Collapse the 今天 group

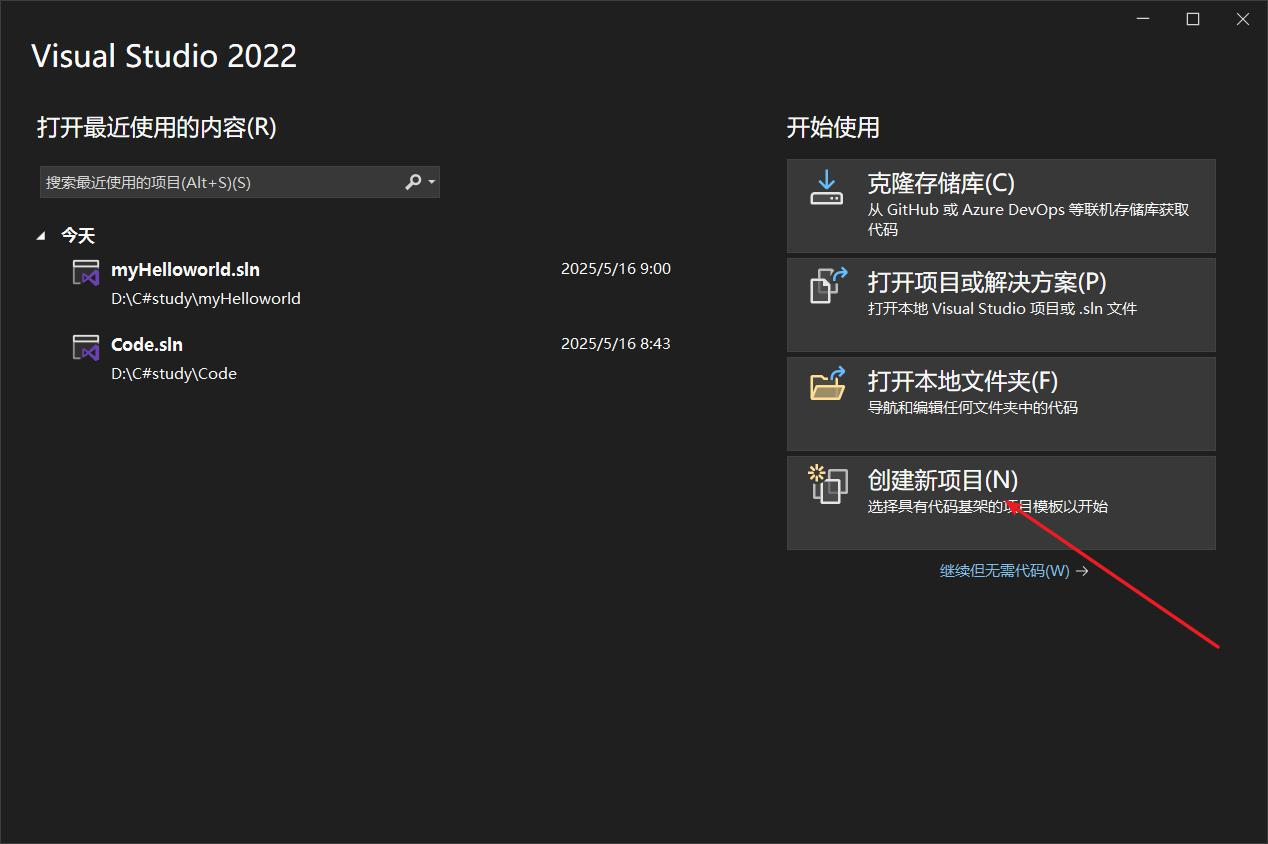point(41,235)
